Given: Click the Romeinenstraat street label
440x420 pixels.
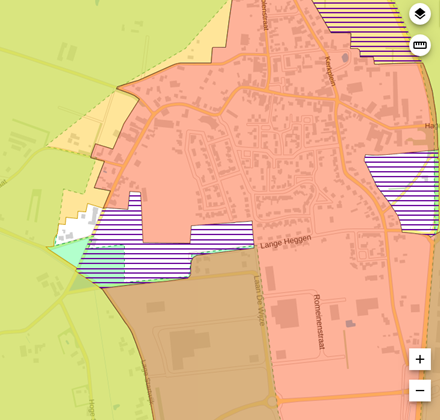Looking at the screenshot, I should [x=319, y=321].
